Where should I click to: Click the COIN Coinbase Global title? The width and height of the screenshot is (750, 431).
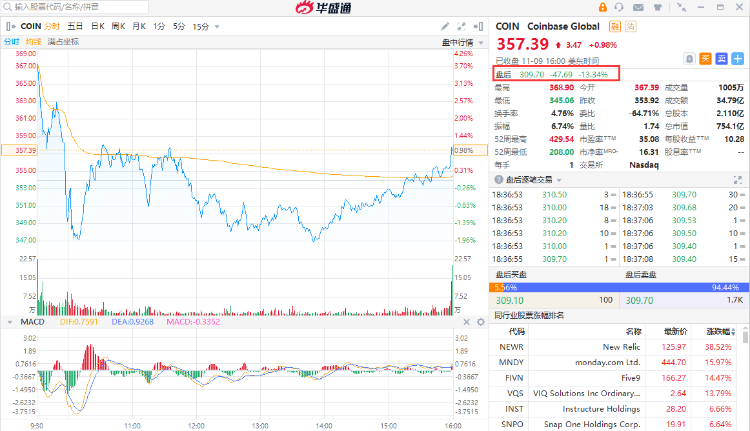pyautogui.click(x=547, y=26)
